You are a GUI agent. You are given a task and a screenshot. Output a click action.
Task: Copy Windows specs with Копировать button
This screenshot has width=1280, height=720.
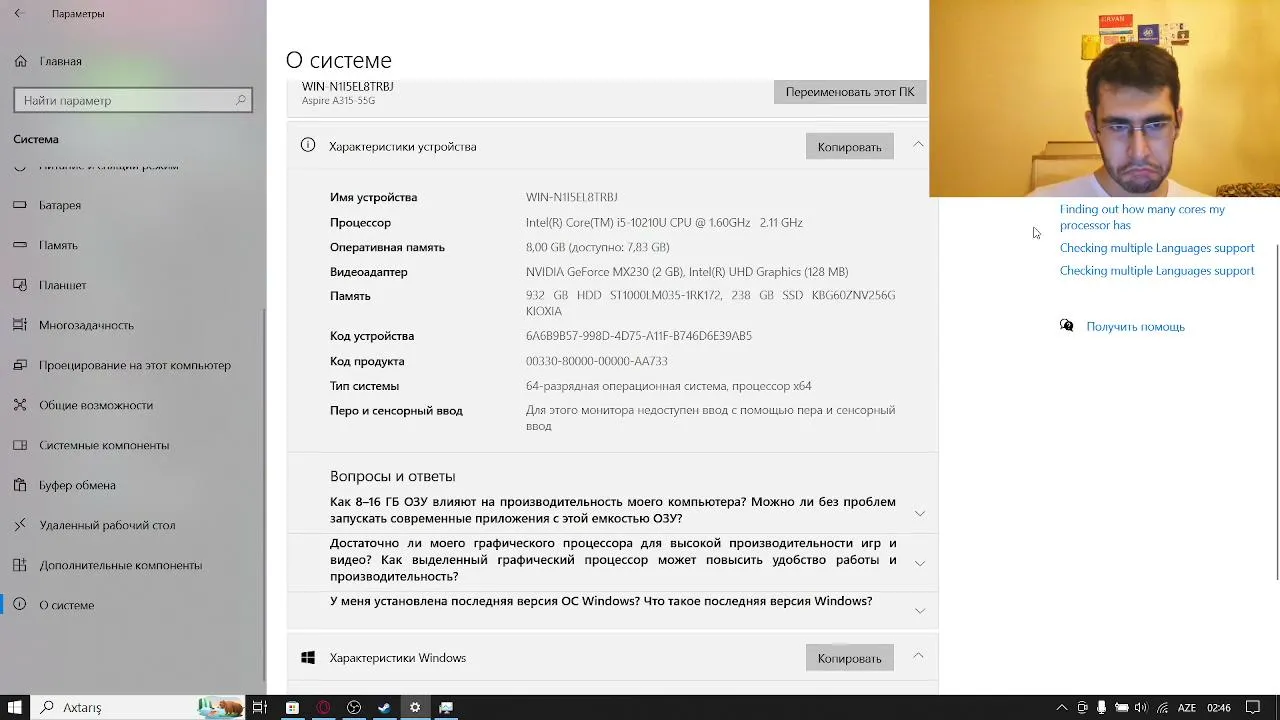click(x=849, y=658)
